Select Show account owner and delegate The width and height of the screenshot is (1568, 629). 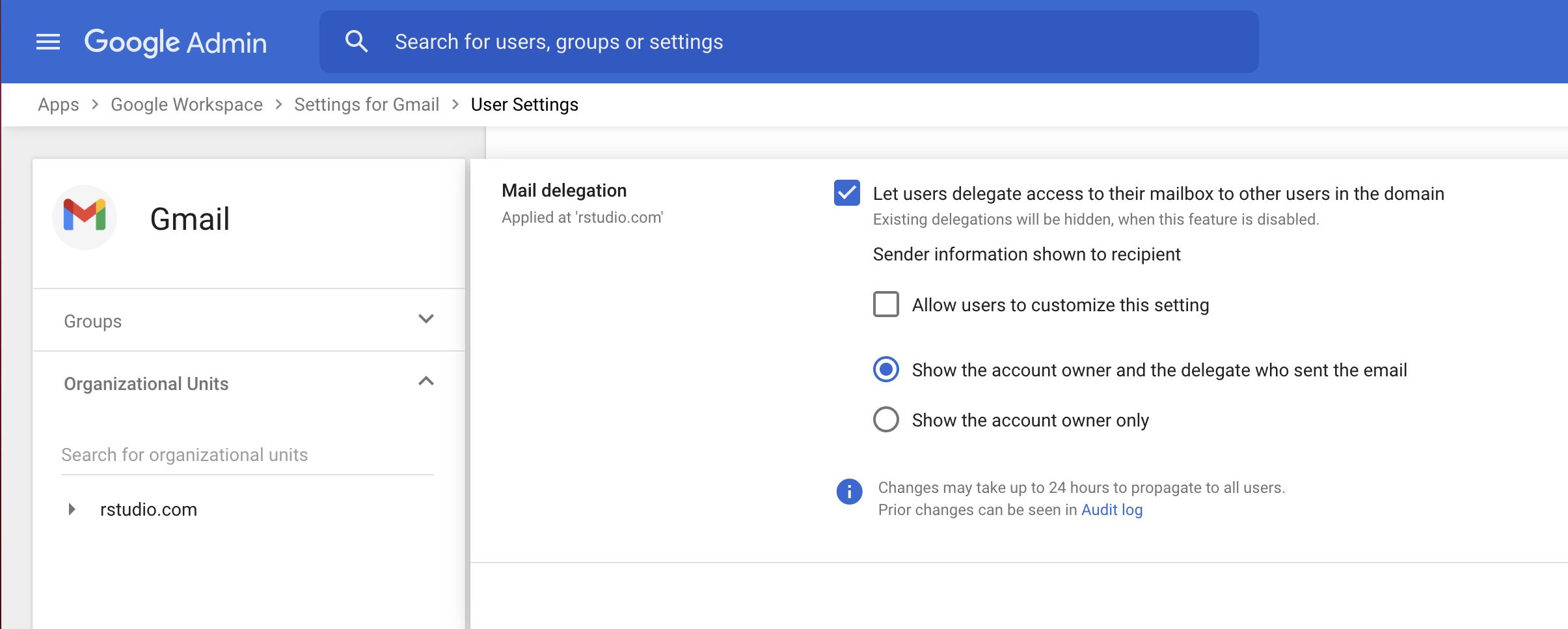[x=886, y=369]
